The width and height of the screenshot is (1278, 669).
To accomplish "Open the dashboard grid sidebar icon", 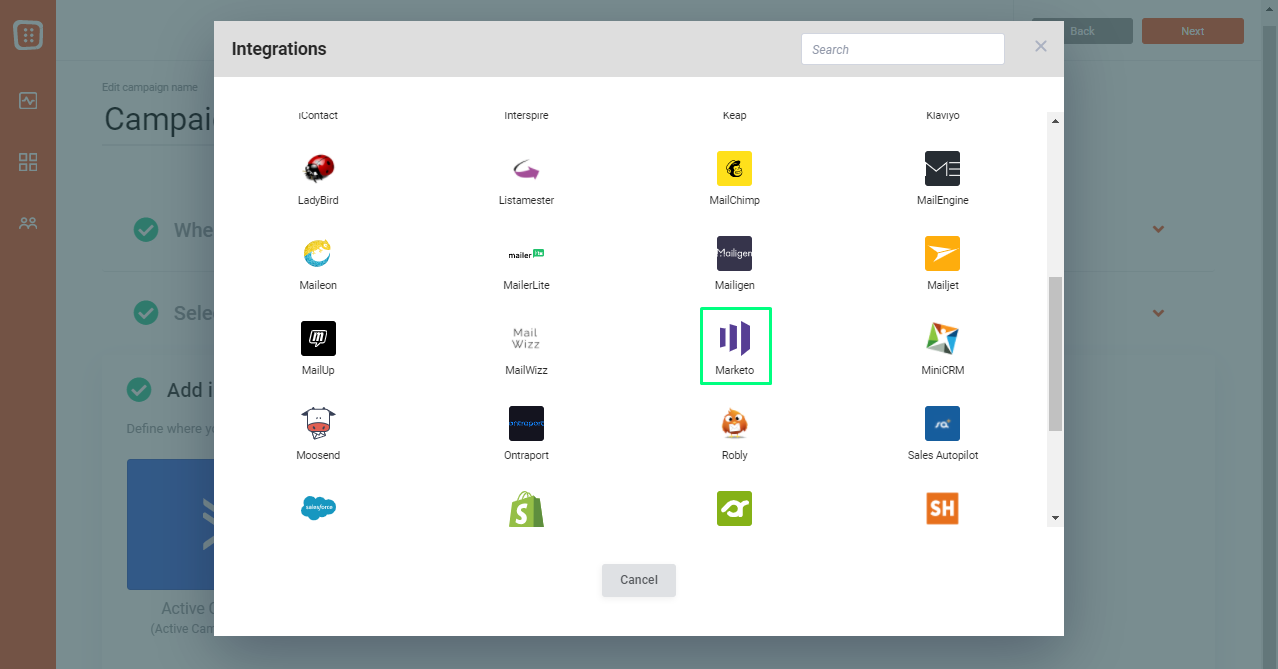I will [x=28, y=162].
